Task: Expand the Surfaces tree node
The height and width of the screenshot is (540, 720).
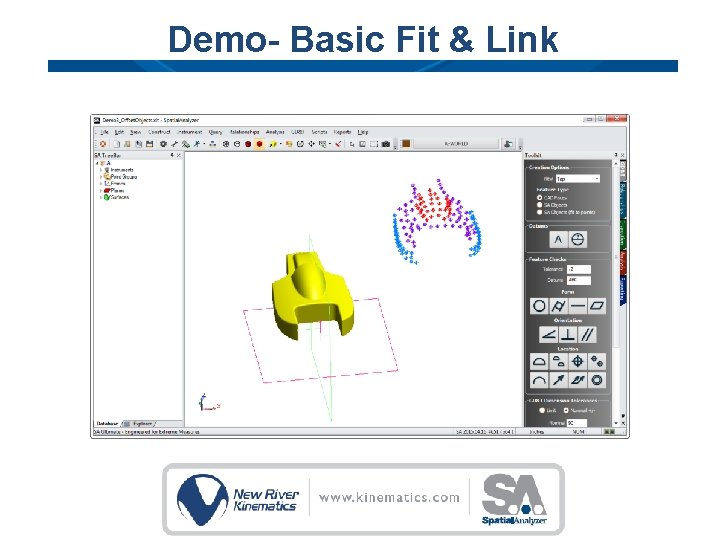Action: click(101, 197)
